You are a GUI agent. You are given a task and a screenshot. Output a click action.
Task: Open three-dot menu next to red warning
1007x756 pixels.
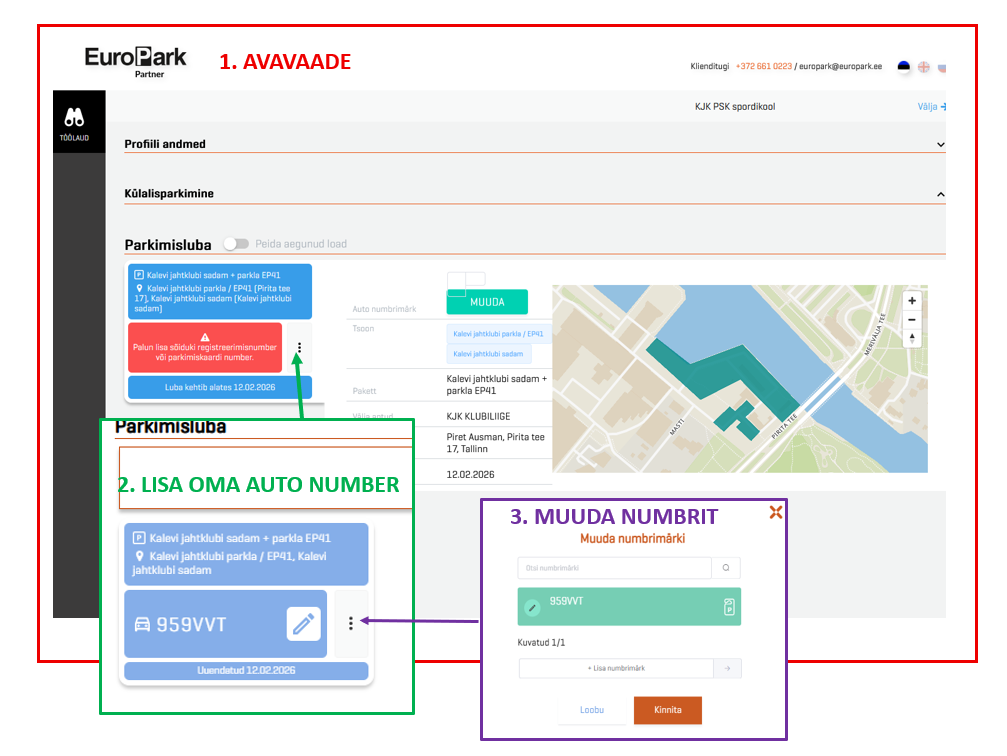click(298, 349)
